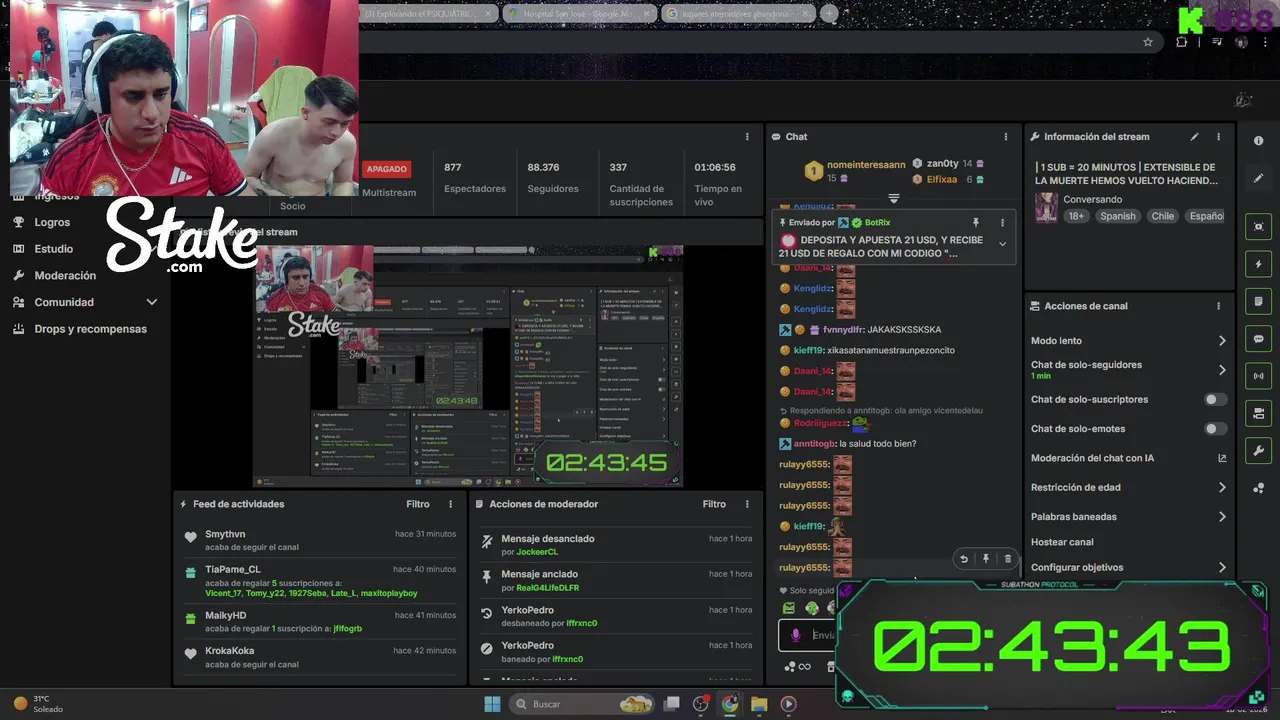This screenshot has height=720, width=1280.
Task: Open Acciones de canal options menu
Action: point(1218,306)
